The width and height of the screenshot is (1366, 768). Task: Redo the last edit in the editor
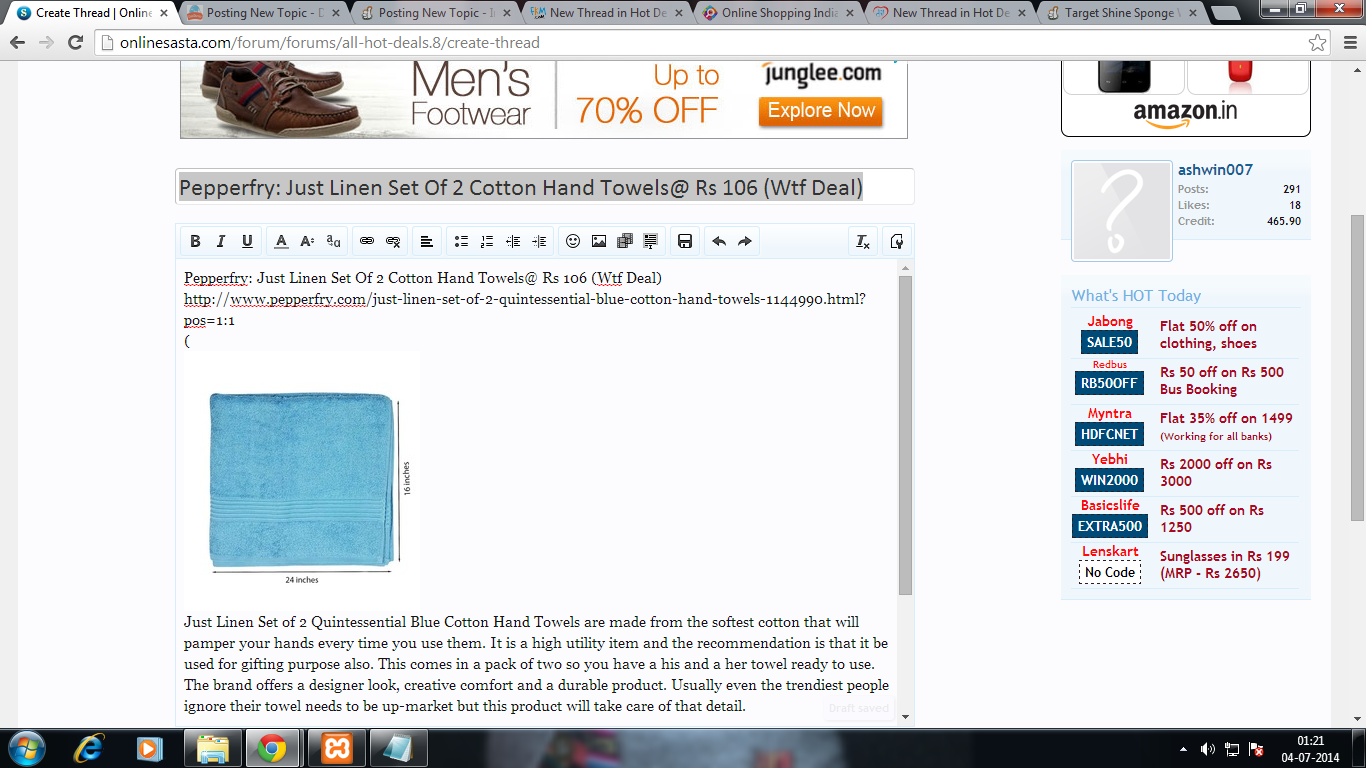[745, 241]
